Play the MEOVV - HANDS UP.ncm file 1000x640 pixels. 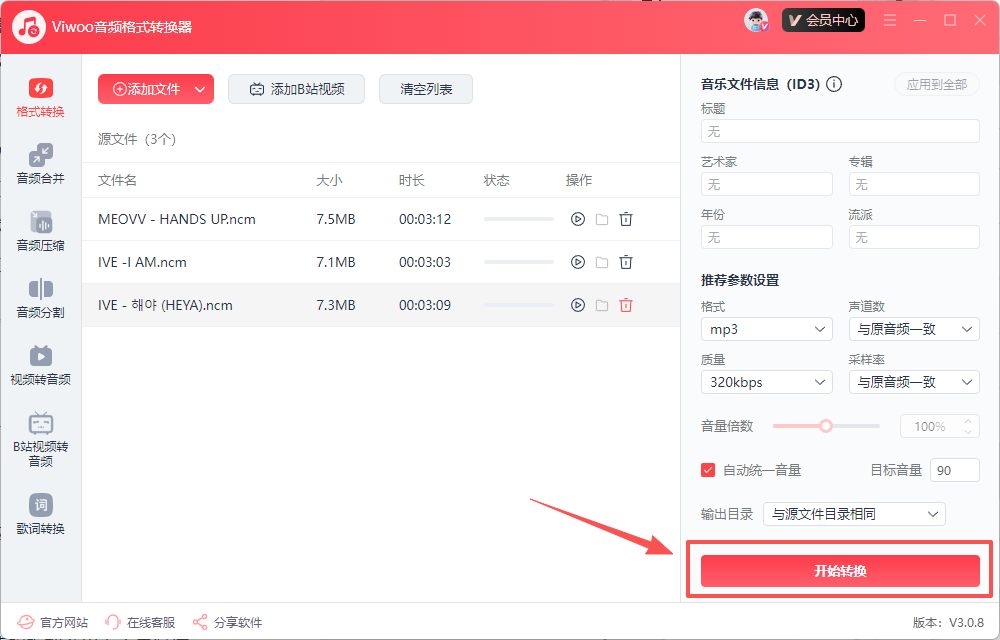pyautogui.click(x=577, y=219)
